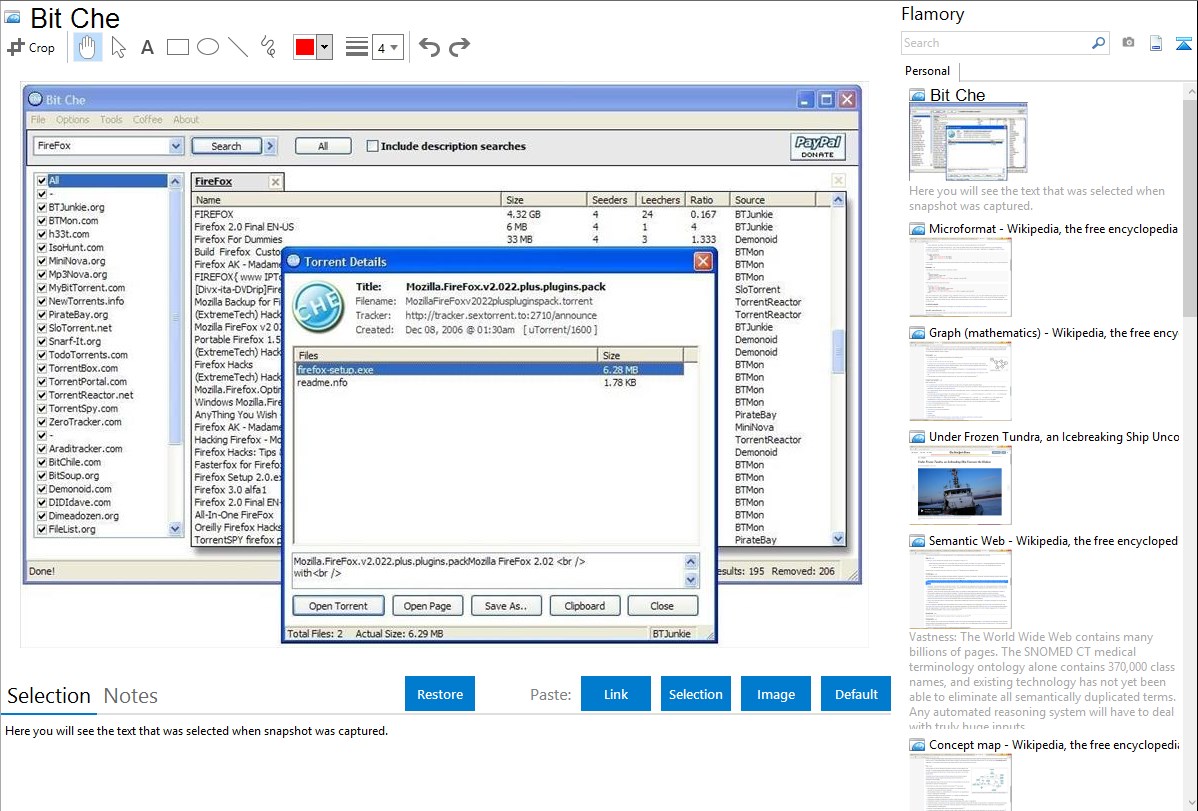Click in the Flamory Search field
Viewport: 1198px width, 811px height.
(x=996, y=43)
